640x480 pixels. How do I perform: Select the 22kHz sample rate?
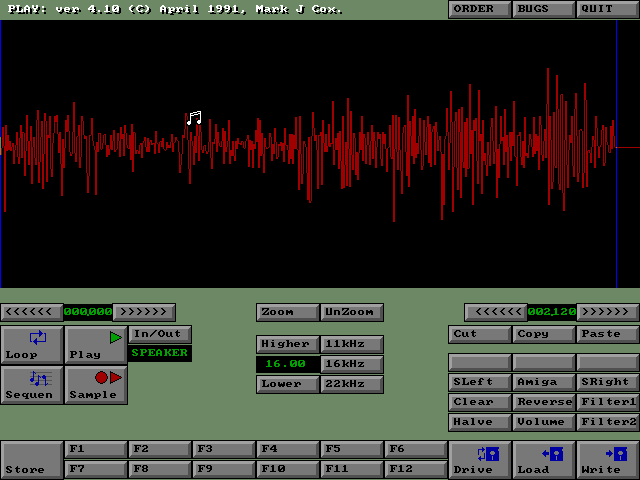coord(351,384)
